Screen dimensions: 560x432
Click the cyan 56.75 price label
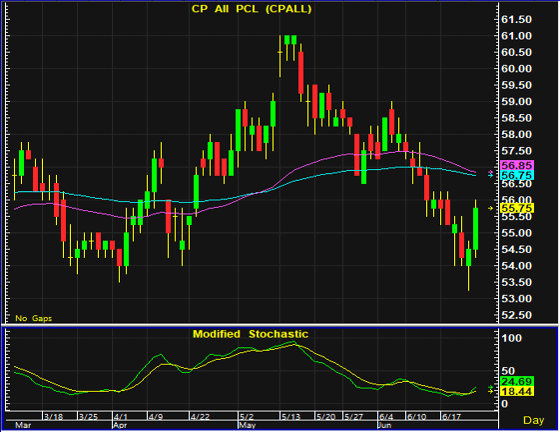(x=517, y=175)
